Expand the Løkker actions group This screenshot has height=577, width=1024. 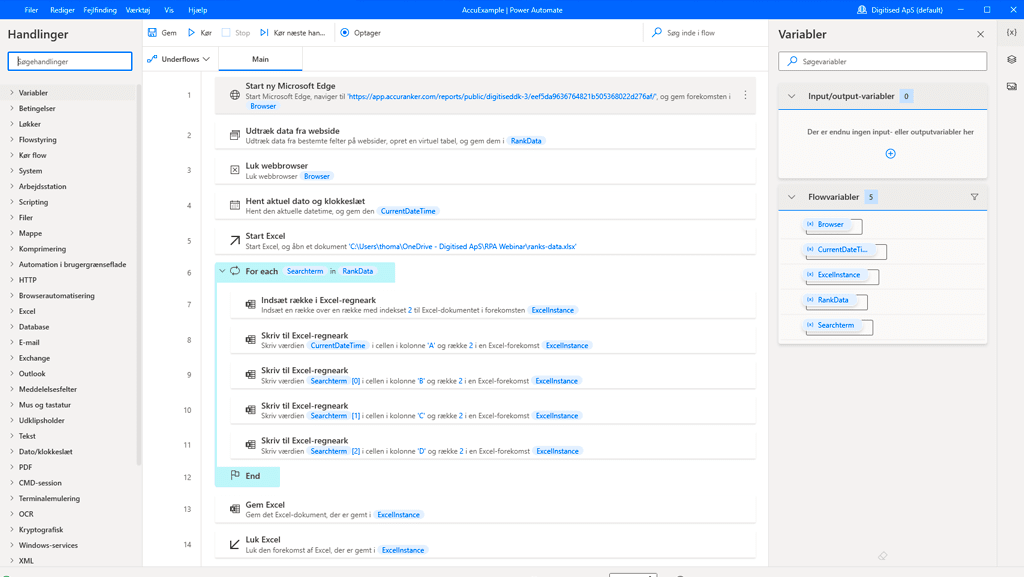click(12, 124)
